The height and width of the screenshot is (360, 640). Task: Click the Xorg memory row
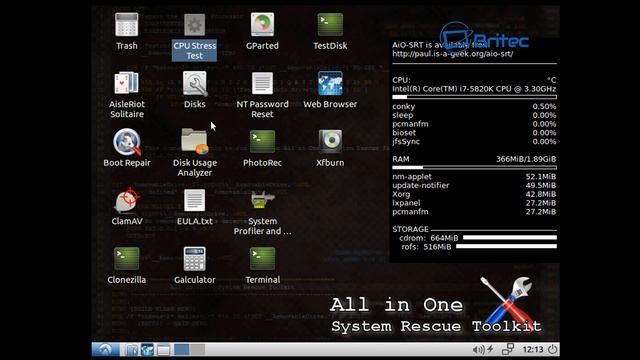point(474,194)
